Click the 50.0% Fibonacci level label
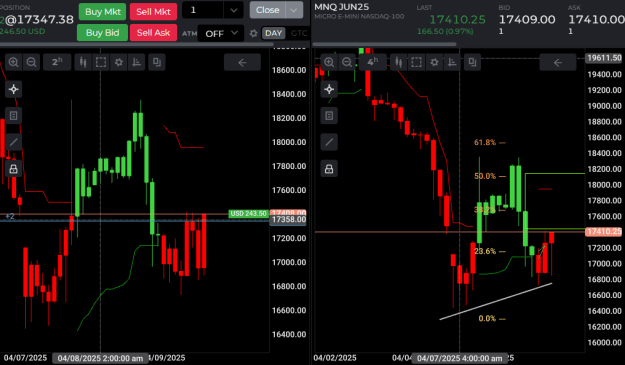 point(485,176)
